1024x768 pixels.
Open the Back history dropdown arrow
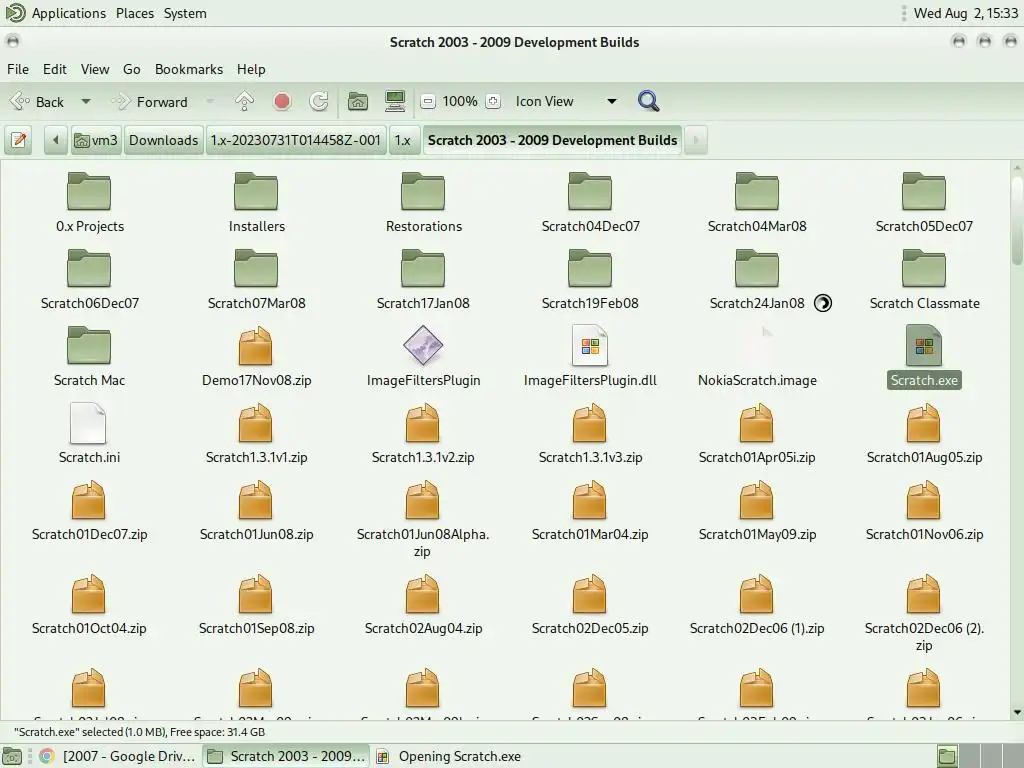86,102
